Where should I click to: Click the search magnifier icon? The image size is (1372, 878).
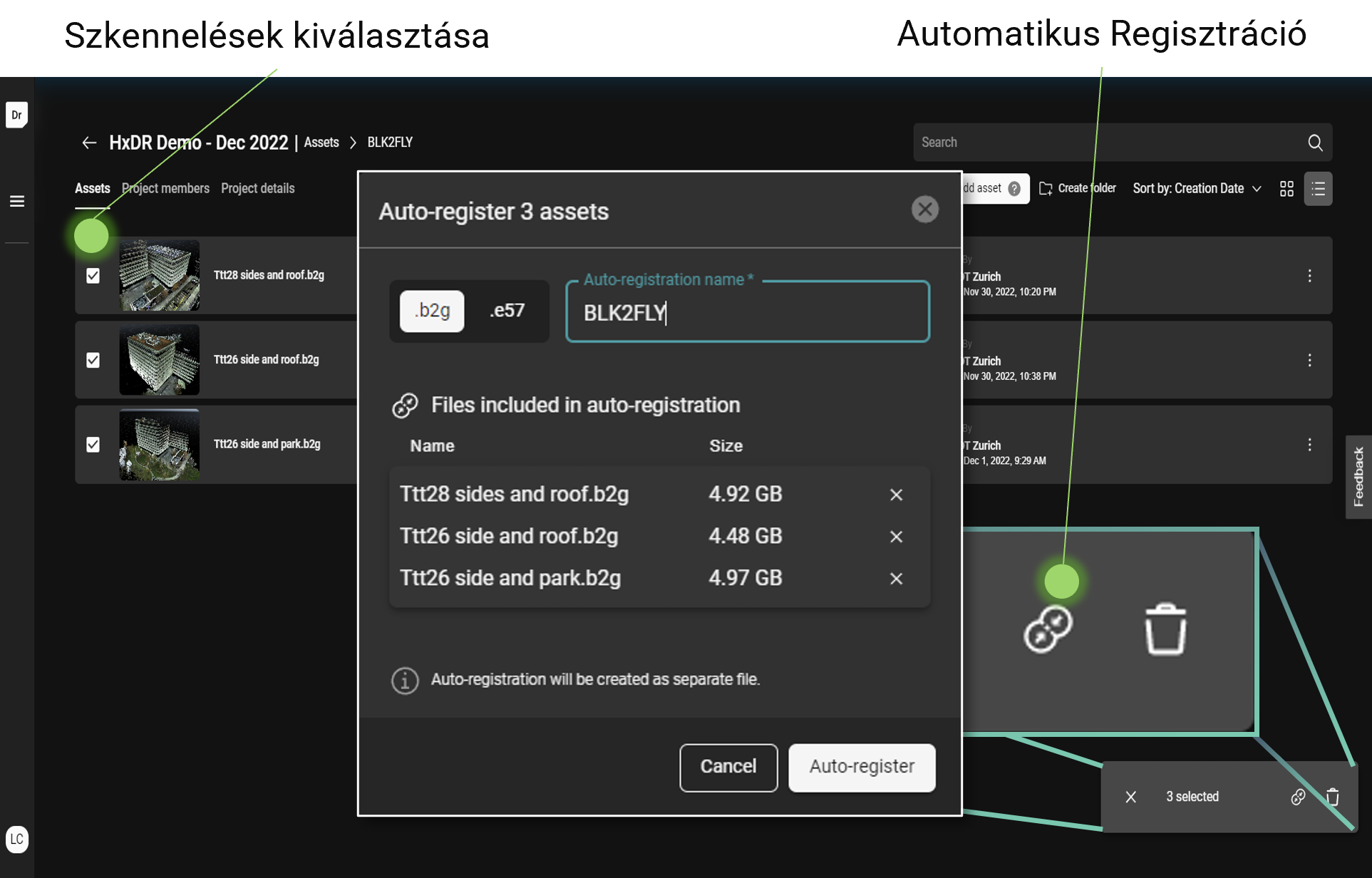pos(1315,143)
